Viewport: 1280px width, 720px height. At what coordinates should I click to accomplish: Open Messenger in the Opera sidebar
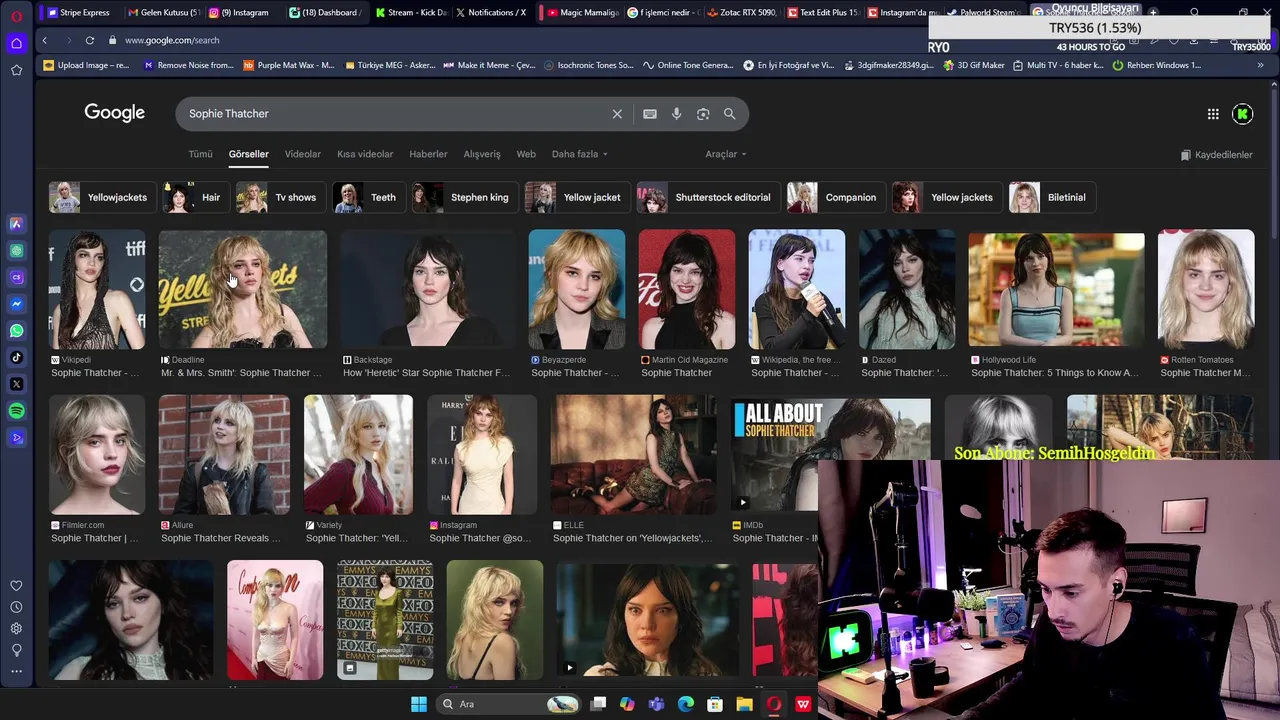pos(16,304)
